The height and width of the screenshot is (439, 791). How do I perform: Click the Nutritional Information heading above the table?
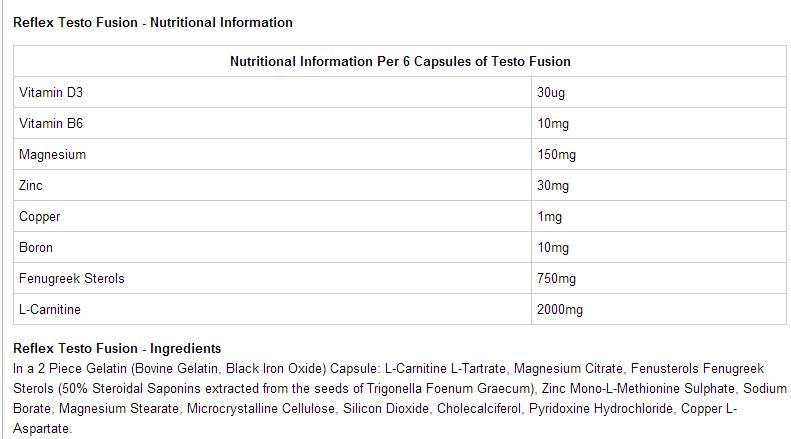tap(153, 22)
